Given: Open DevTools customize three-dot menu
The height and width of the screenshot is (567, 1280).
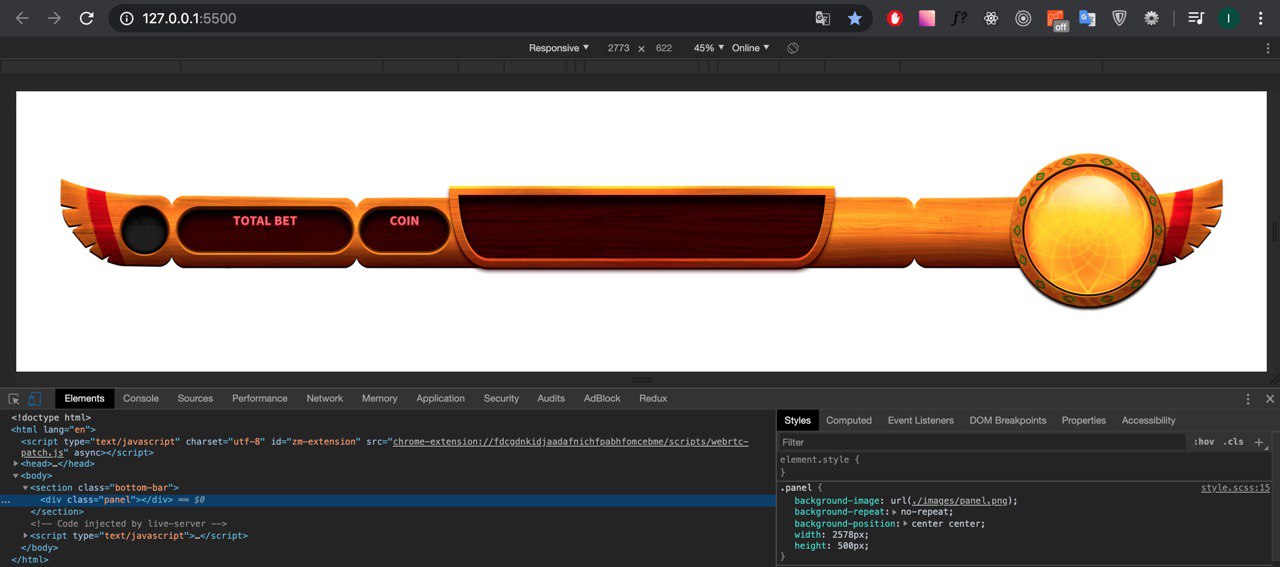Looking at the screenshot, I should pos(1248,398).
